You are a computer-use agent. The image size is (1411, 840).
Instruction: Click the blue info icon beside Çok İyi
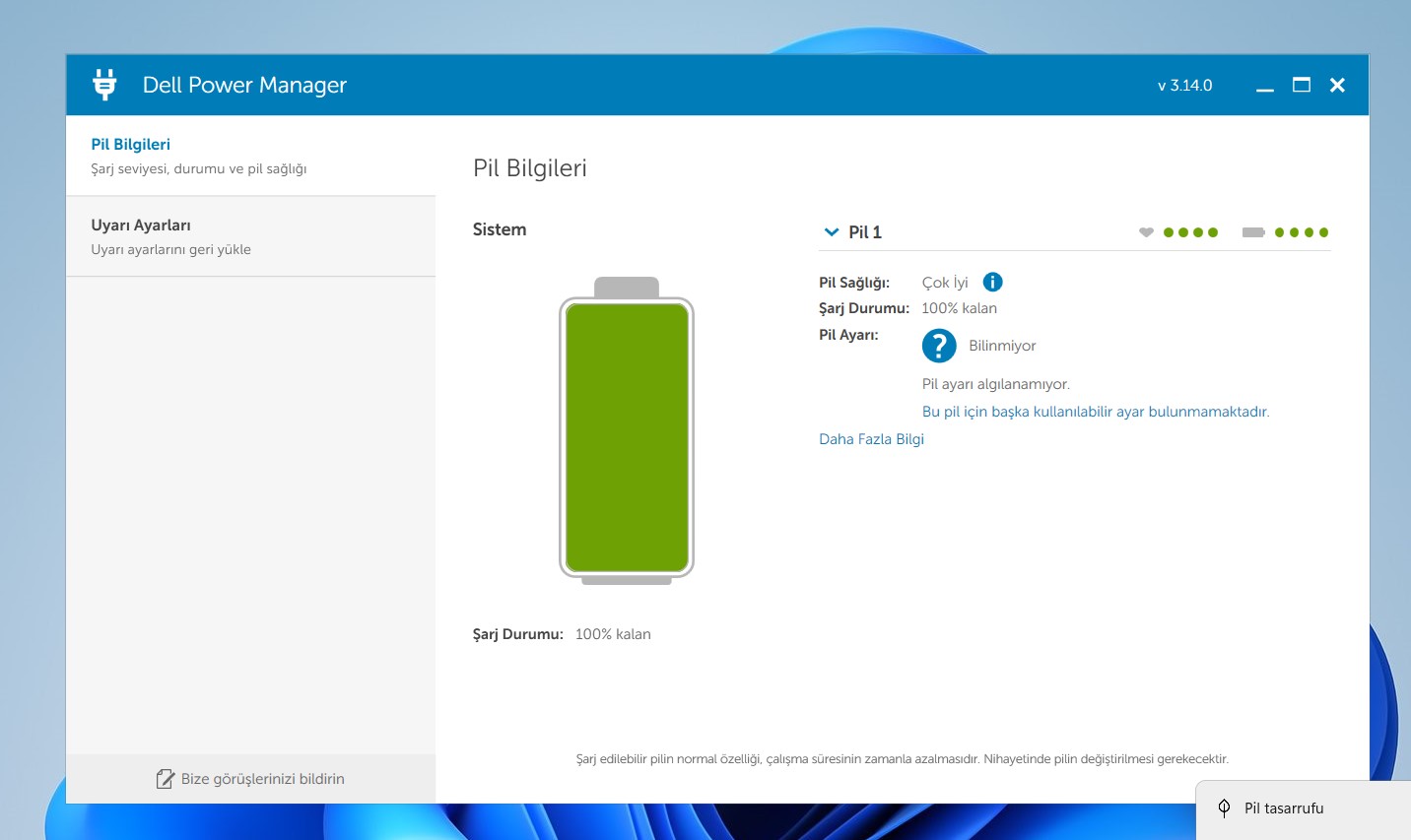coord(992,283)
